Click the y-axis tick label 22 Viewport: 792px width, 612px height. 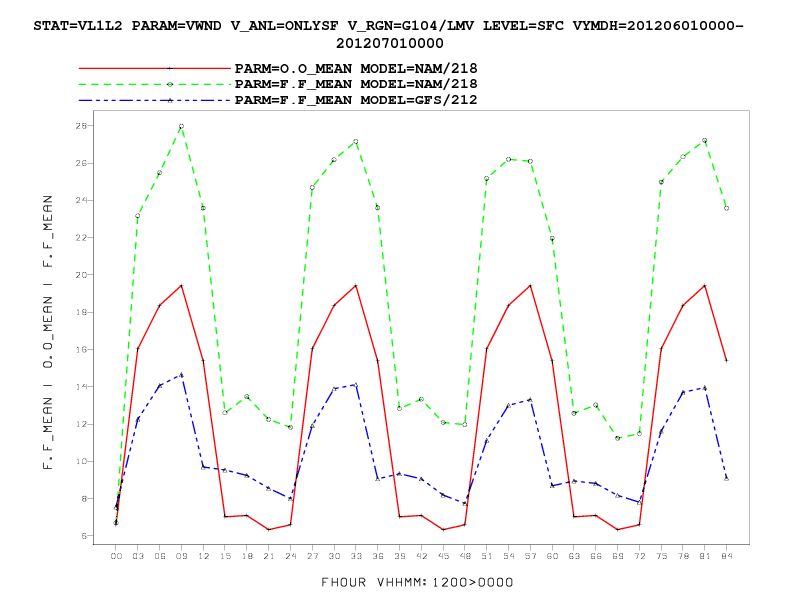(x=81, y=237)
